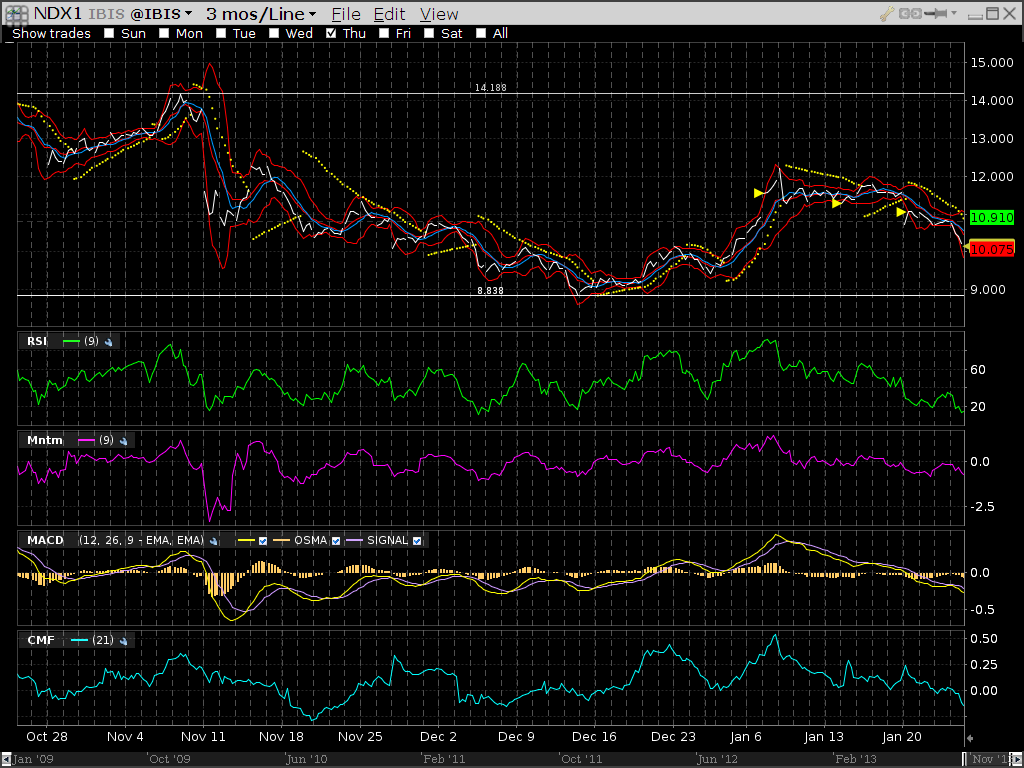Click the CMF cyan line color swatch
1024x768 pixels.
pyautogui.click(x=79, y=641)
